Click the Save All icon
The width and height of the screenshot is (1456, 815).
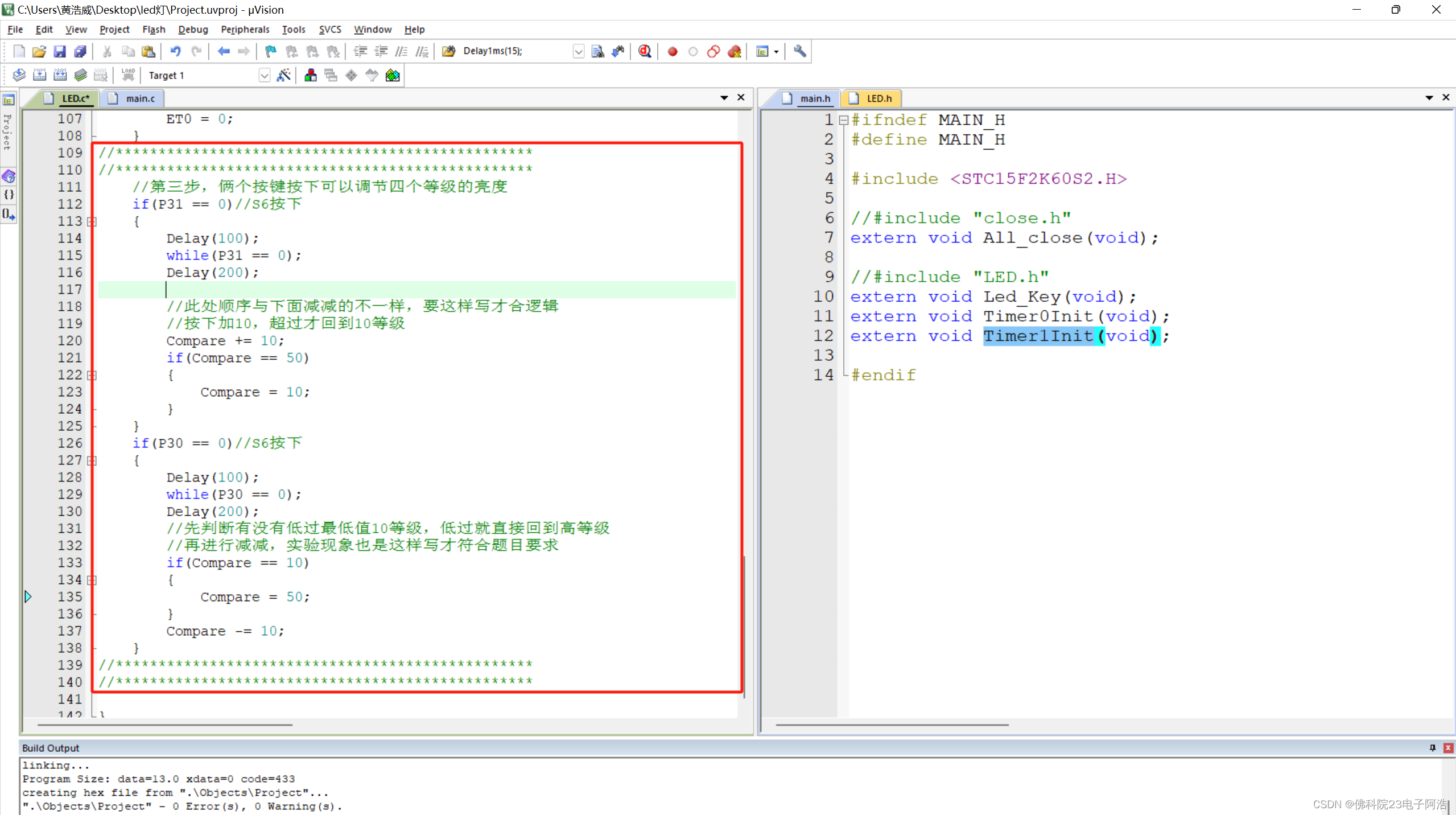coord(80,52)
